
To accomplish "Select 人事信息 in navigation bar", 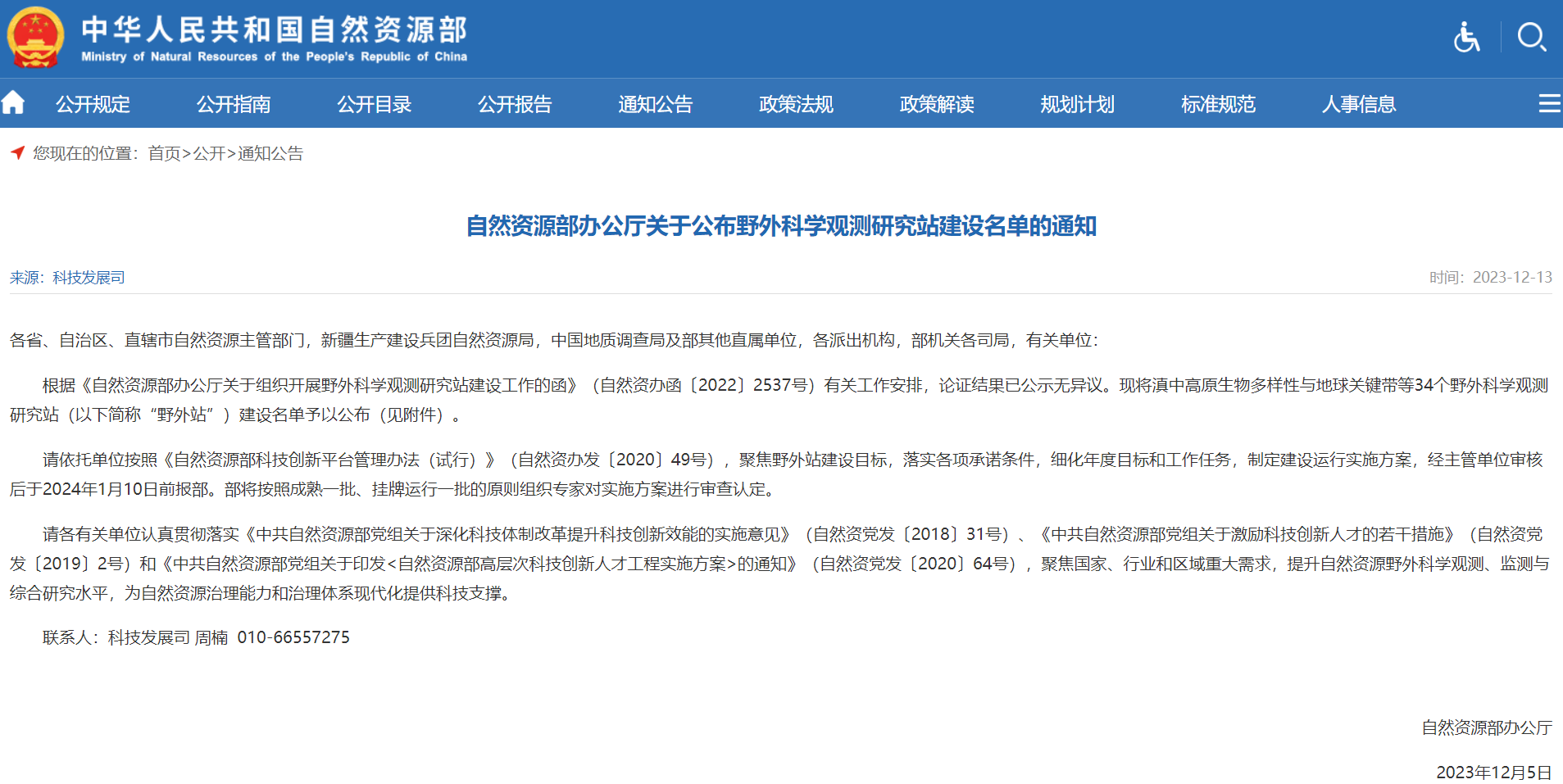I will pos(1359,104).
